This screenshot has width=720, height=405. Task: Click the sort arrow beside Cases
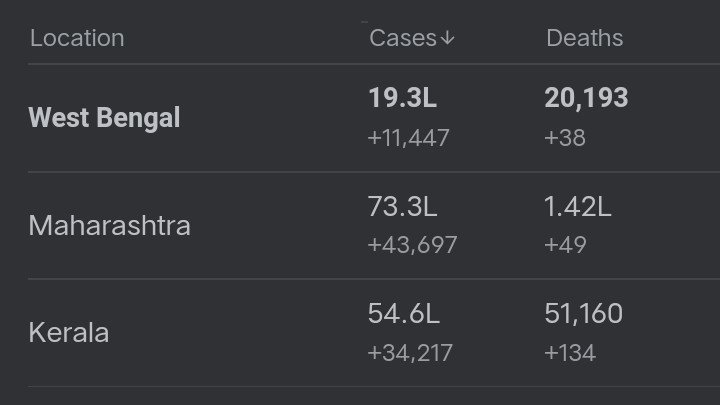coord(448,38)
